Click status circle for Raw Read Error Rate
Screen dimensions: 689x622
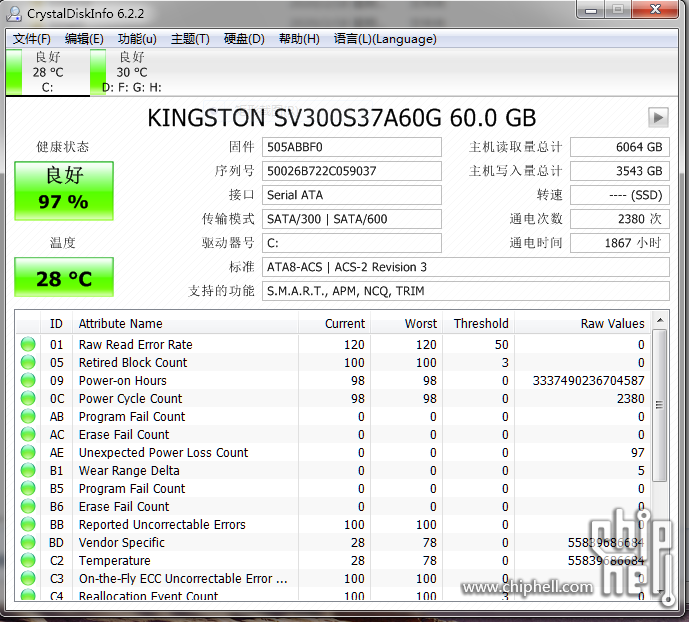28,345
